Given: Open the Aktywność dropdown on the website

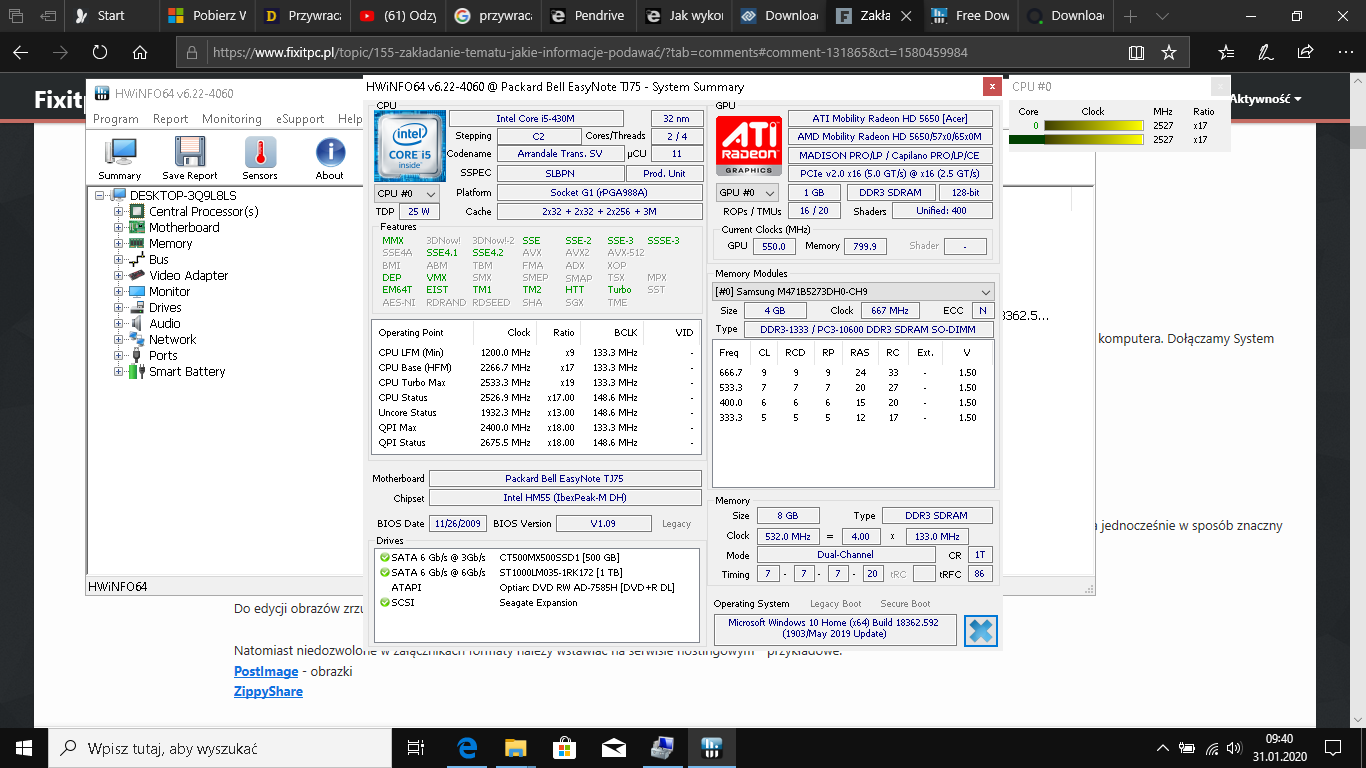Looking at the screenshot, I should (x=1266, y=99).
